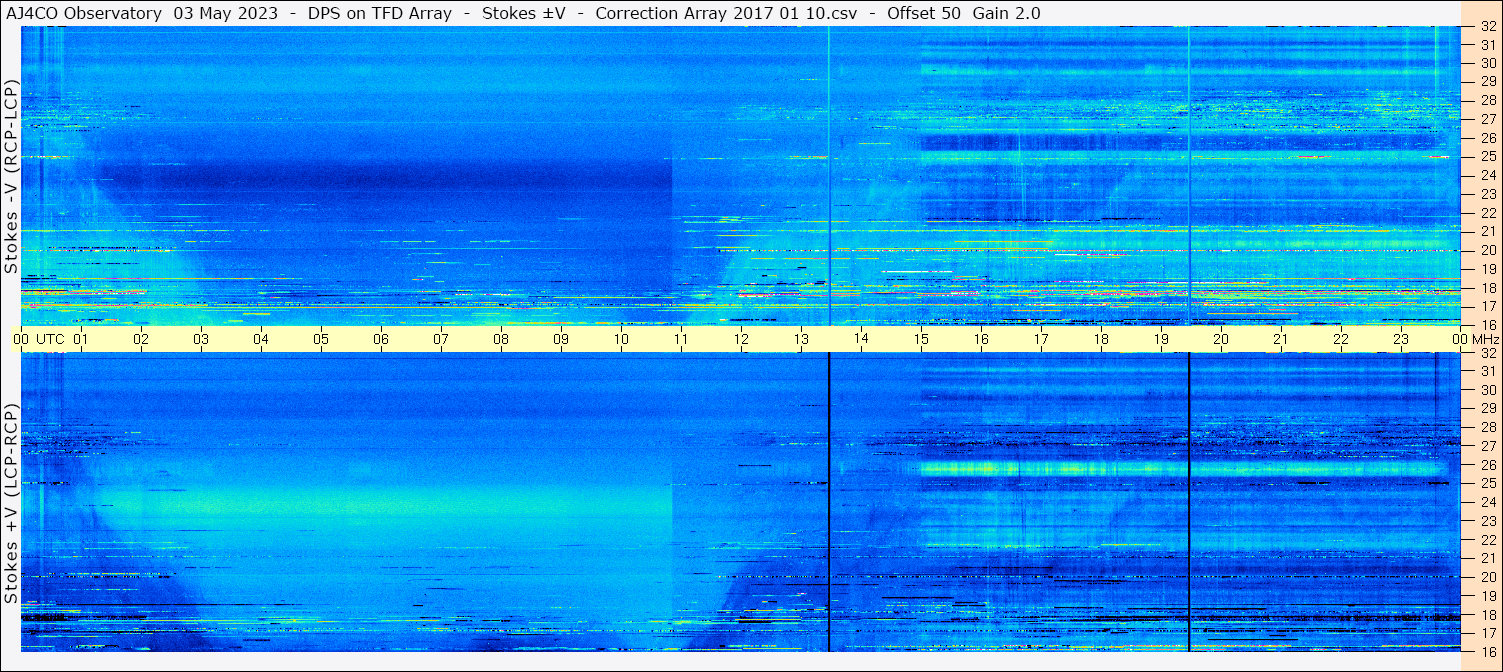The image size is (1503, 672).
Task: Click 16 MHz tick in Stokes +V panel
Action: (1487, 651)
